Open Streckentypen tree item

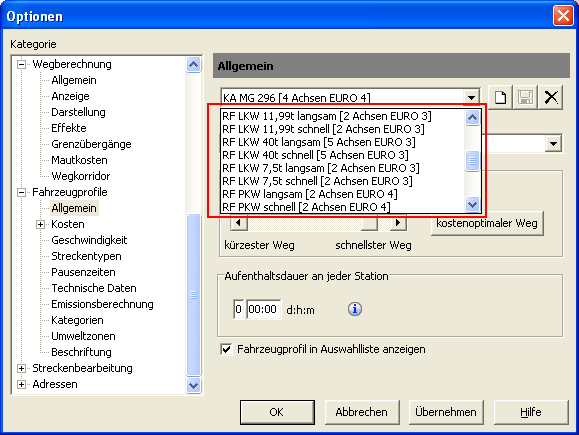tap(86, 256)
